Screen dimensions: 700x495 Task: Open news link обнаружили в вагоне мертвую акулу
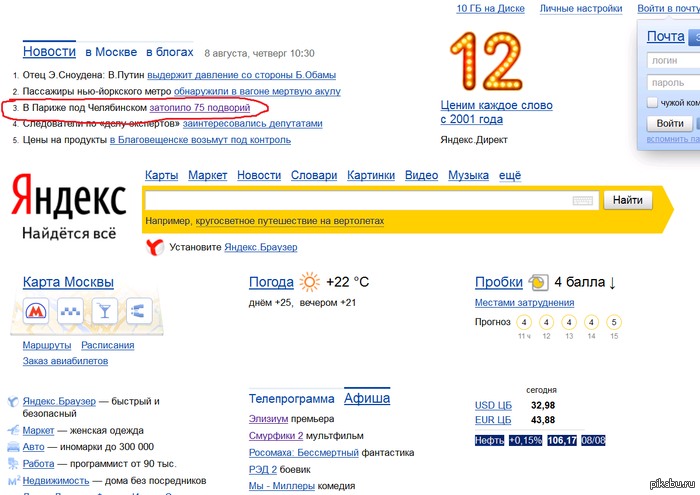(x=257, y=91)
